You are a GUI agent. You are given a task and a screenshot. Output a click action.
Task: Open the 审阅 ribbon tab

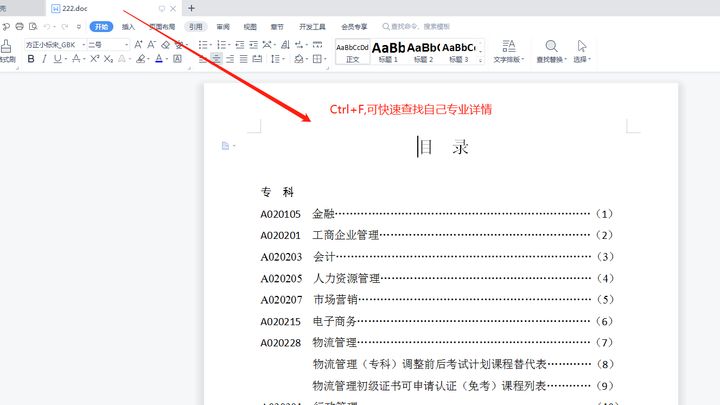pos(223,27)
